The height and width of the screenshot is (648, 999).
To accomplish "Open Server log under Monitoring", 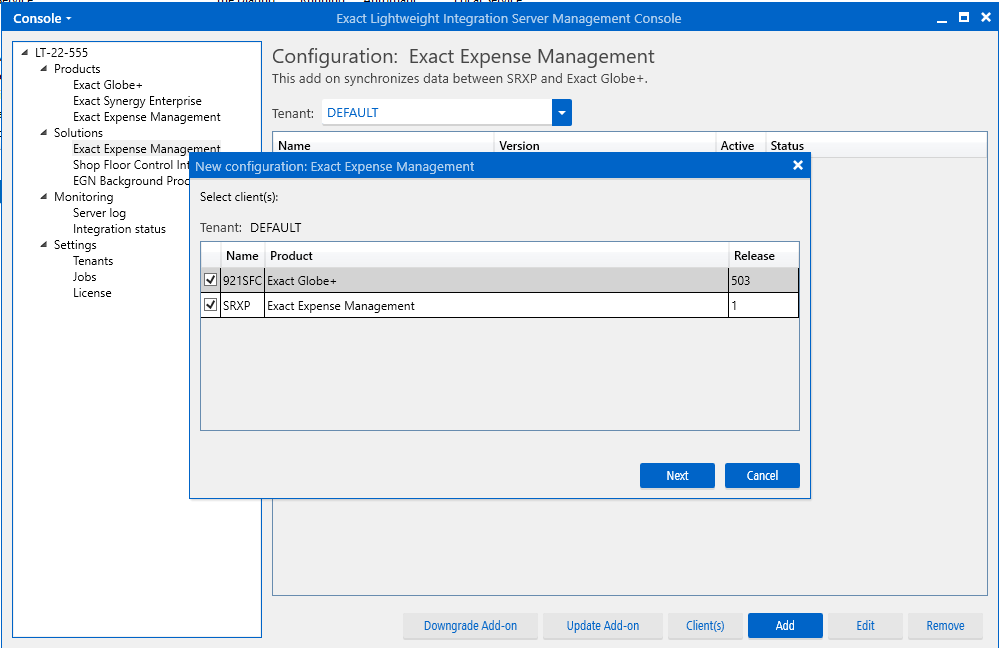I will click(99, 213).
